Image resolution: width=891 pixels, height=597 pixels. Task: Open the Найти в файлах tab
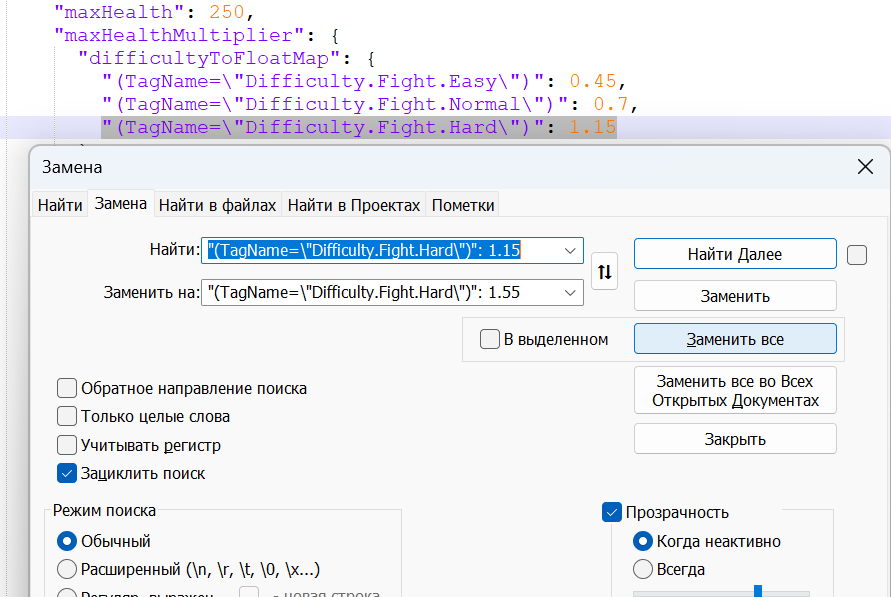pyautogui.click(x=217, y=205)
